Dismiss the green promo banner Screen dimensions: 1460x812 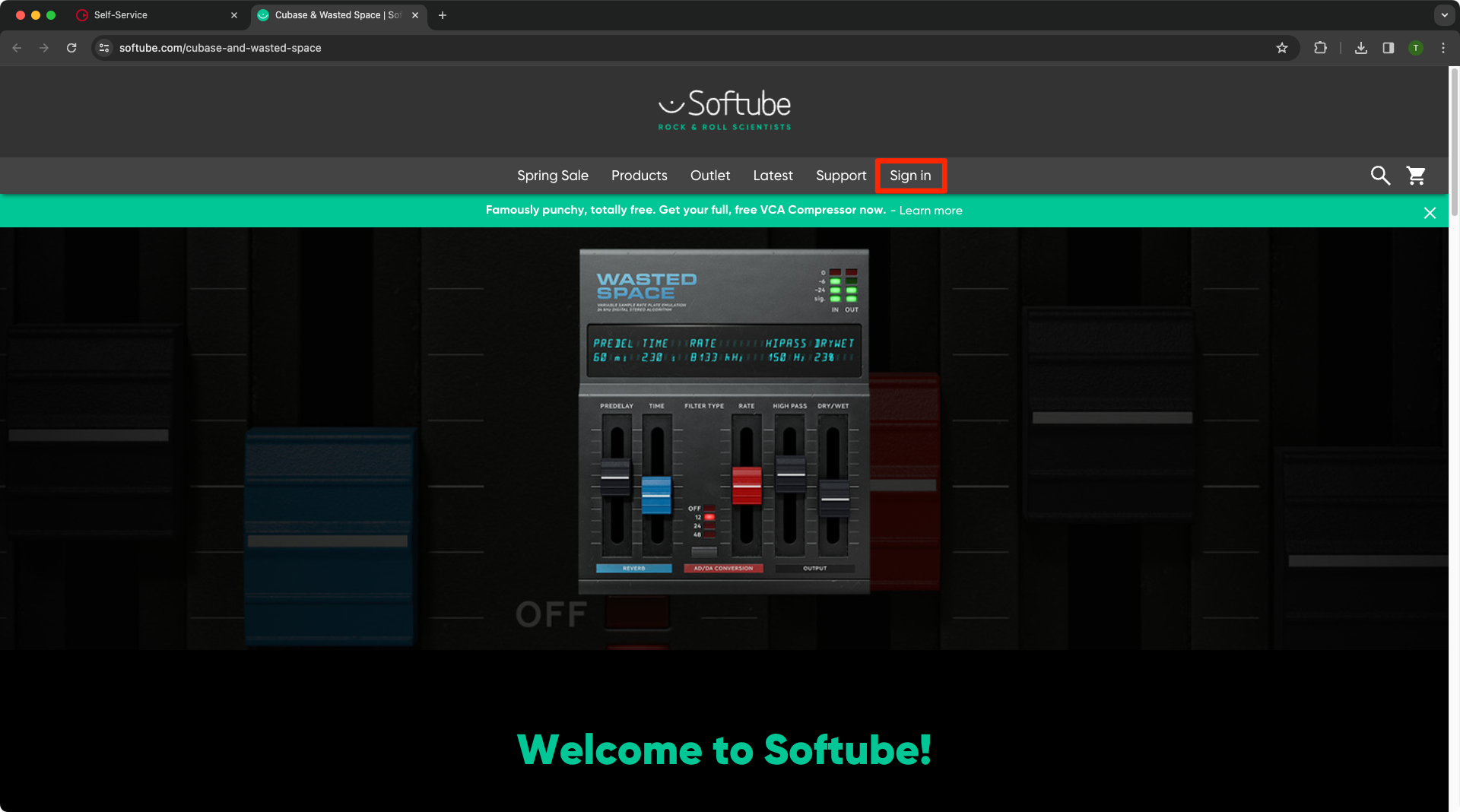pos(1430,213)
